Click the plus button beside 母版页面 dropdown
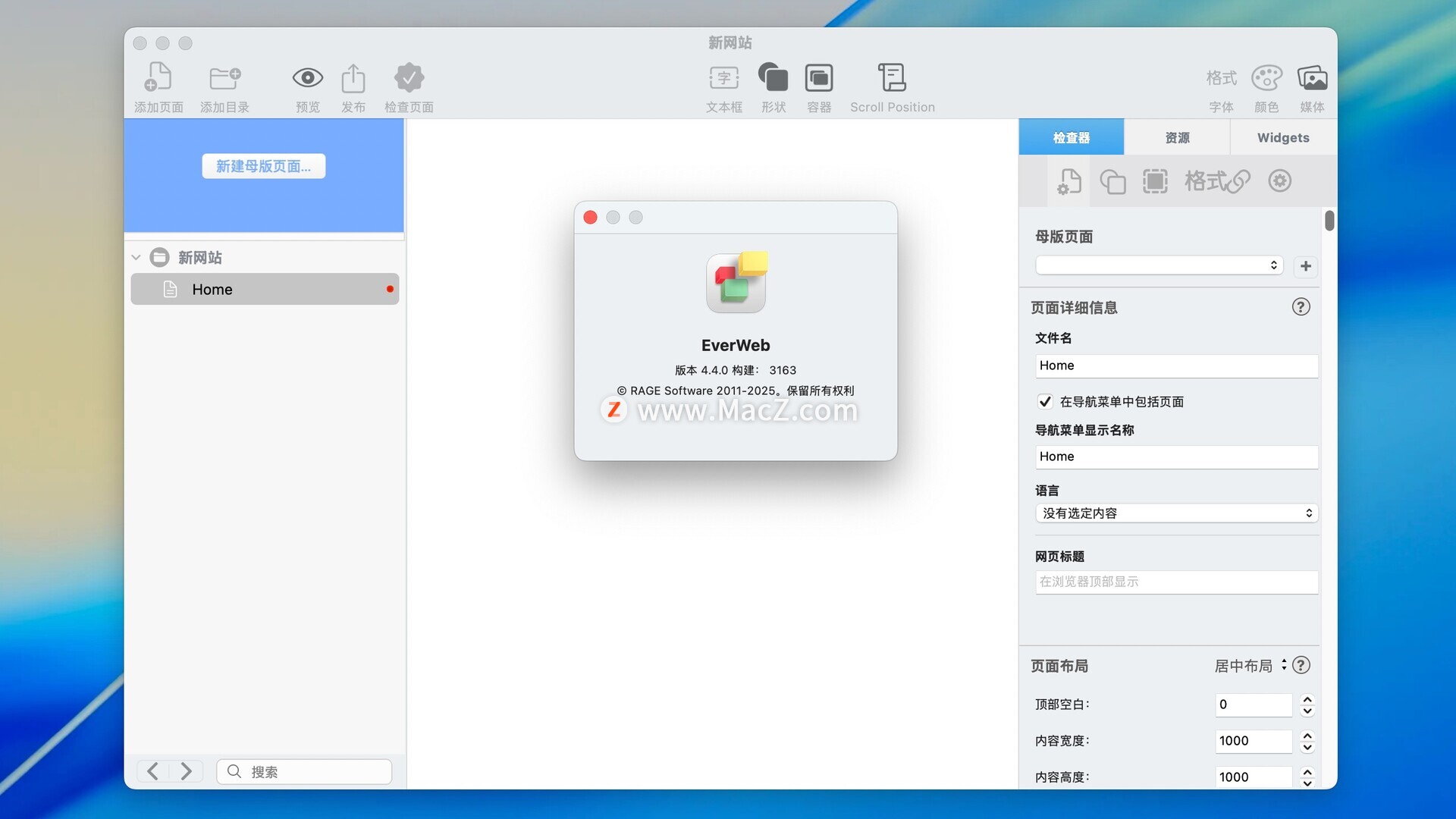This screenshot has width=1456, height=819. pos(1305,266)
